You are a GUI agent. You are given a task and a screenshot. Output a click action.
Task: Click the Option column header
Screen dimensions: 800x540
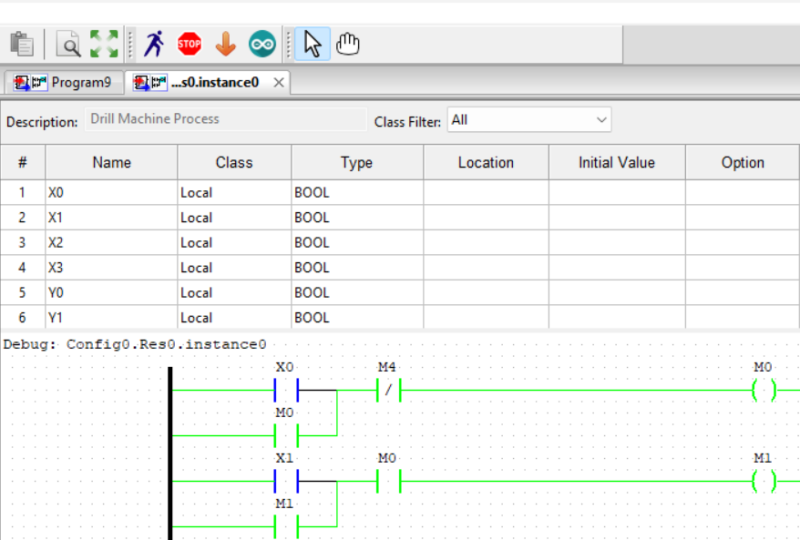coord(742,162)
